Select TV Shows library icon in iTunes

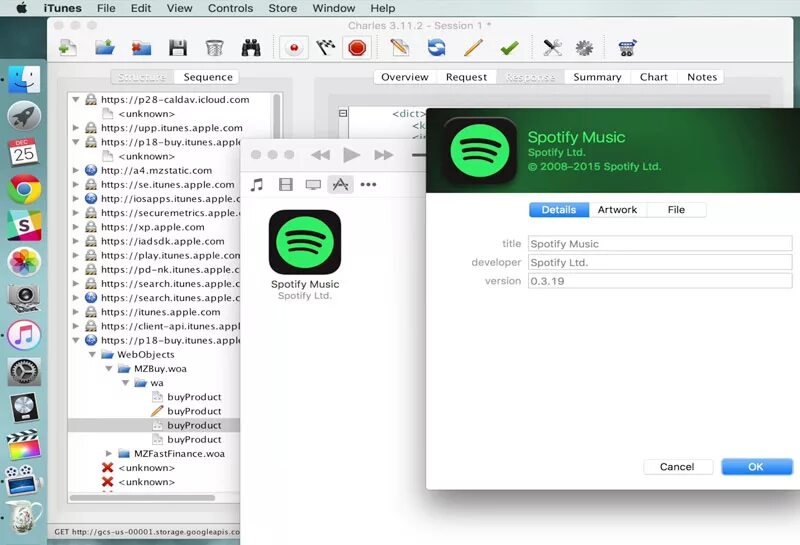pos(313,185)
